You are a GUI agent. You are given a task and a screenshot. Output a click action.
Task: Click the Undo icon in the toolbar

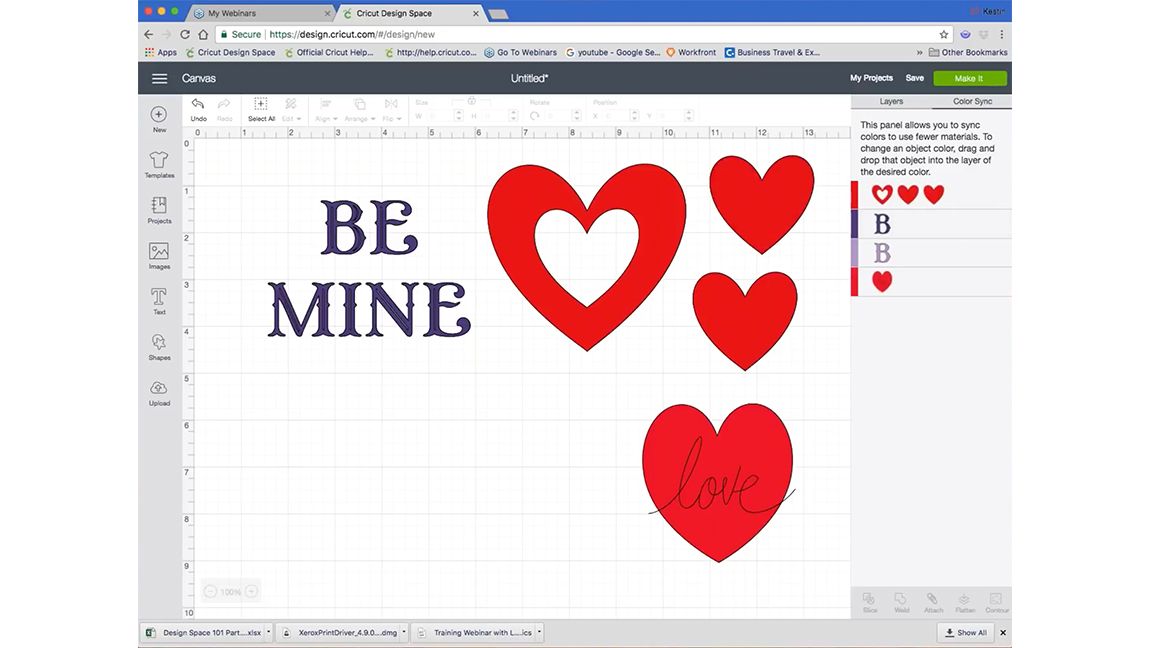tap(197, 106)
